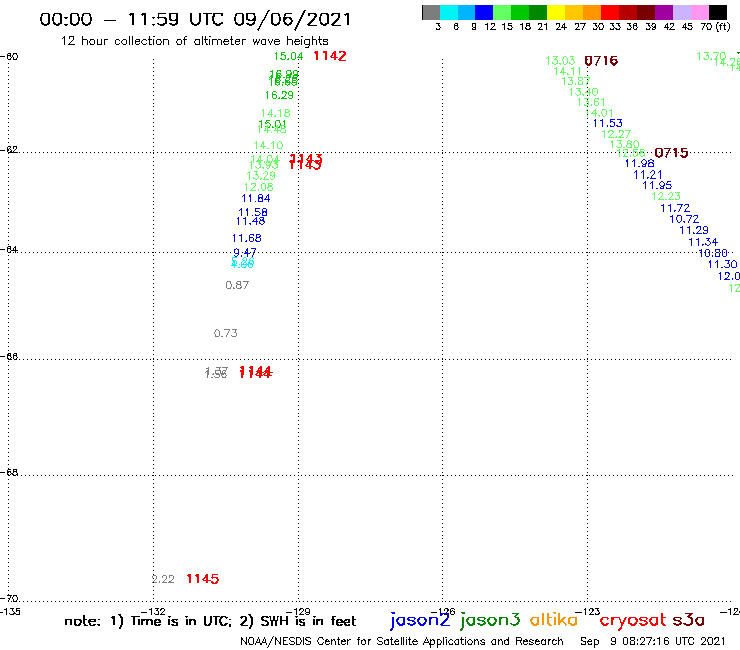Click the green wave height 12.23

point(666,196)
